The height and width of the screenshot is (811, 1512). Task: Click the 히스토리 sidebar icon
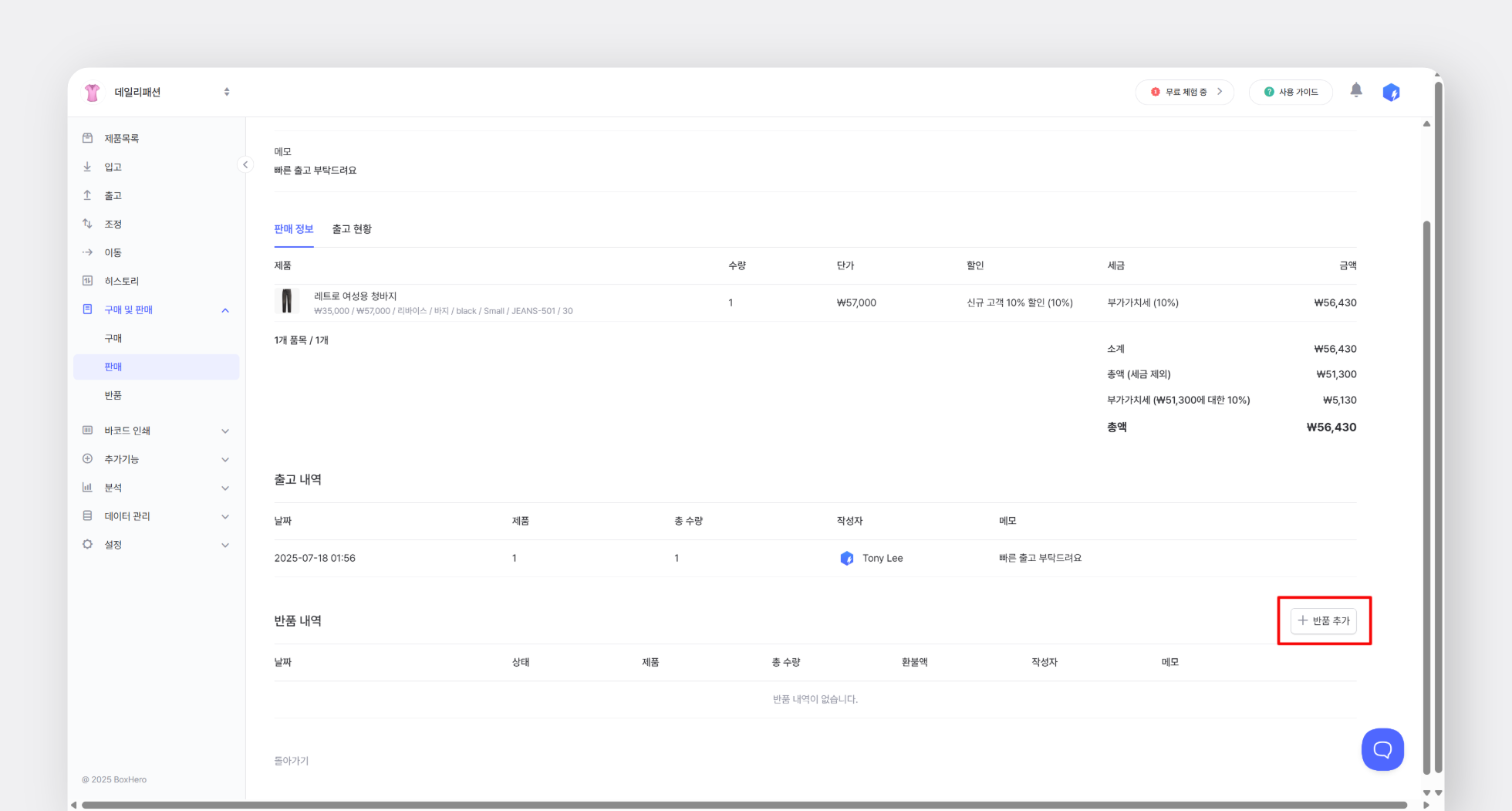(x=88, y=281)
